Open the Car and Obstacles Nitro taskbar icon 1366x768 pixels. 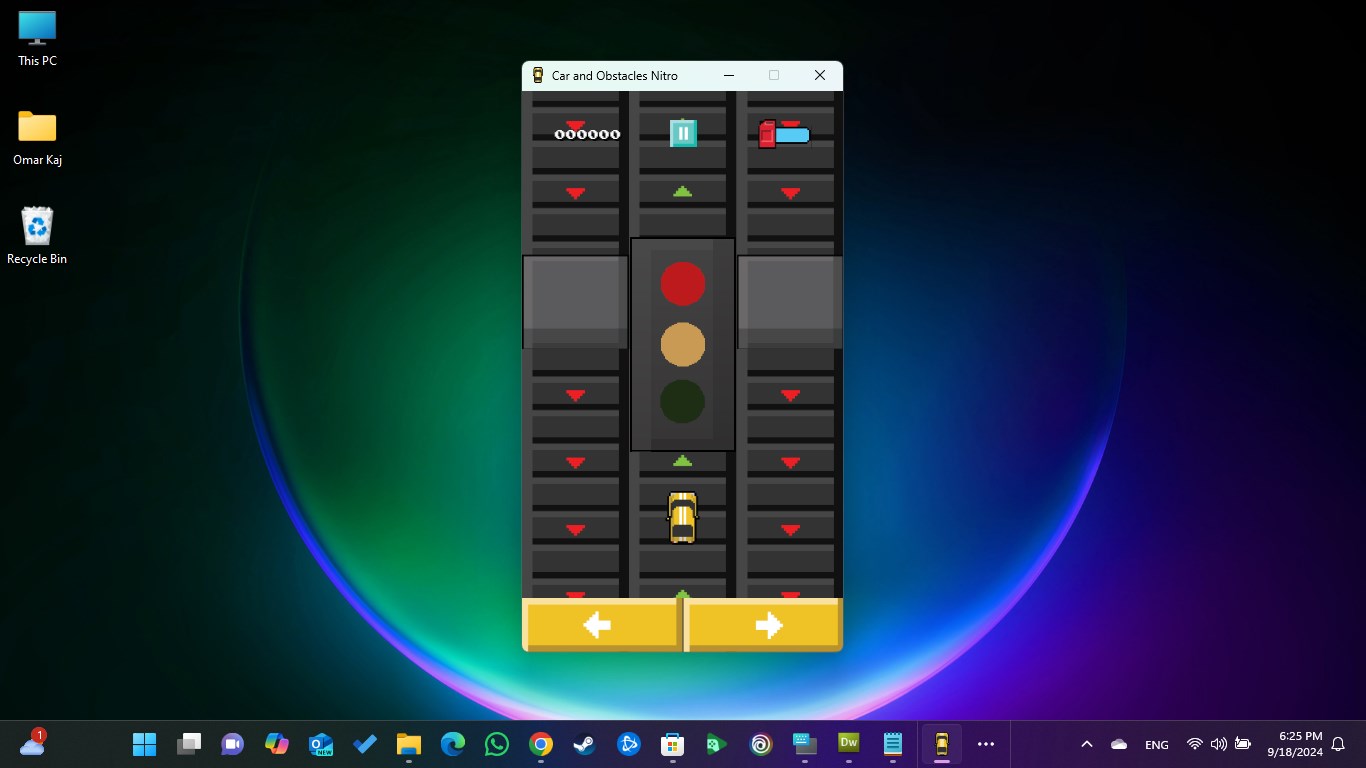(941, 744)
